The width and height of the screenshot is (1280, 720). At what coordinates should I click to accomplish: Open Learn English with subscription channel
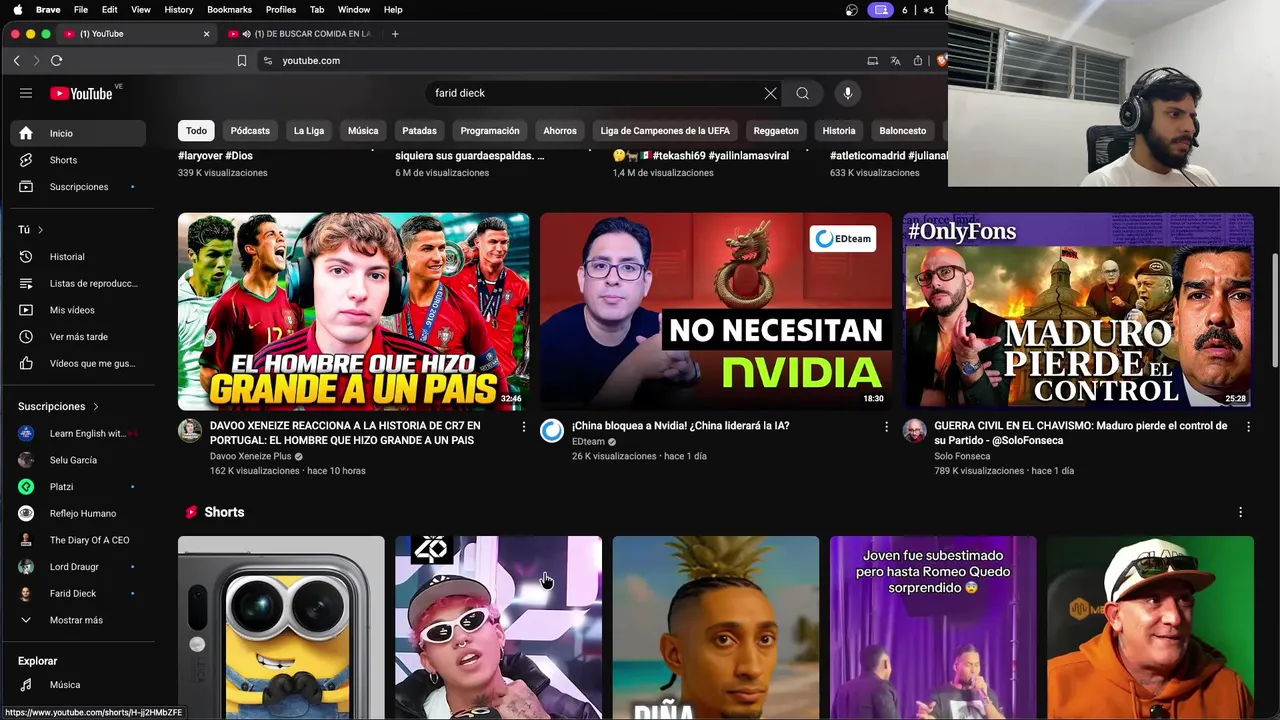click(x=78, y=434)
